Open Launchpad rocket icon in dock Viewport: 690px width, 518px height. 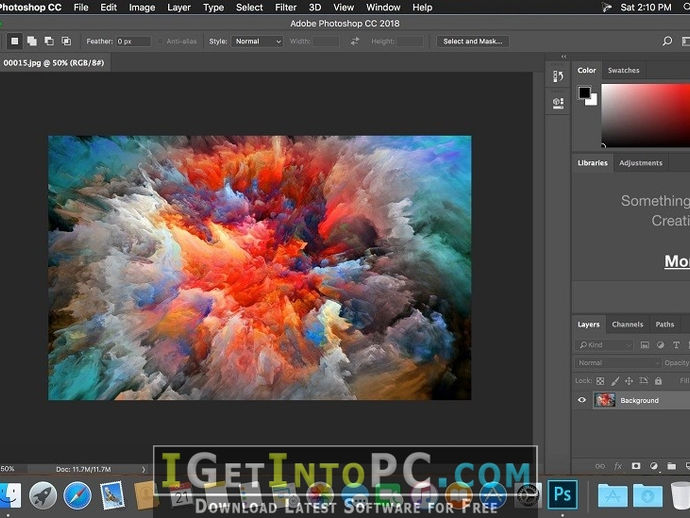[43, 495]
